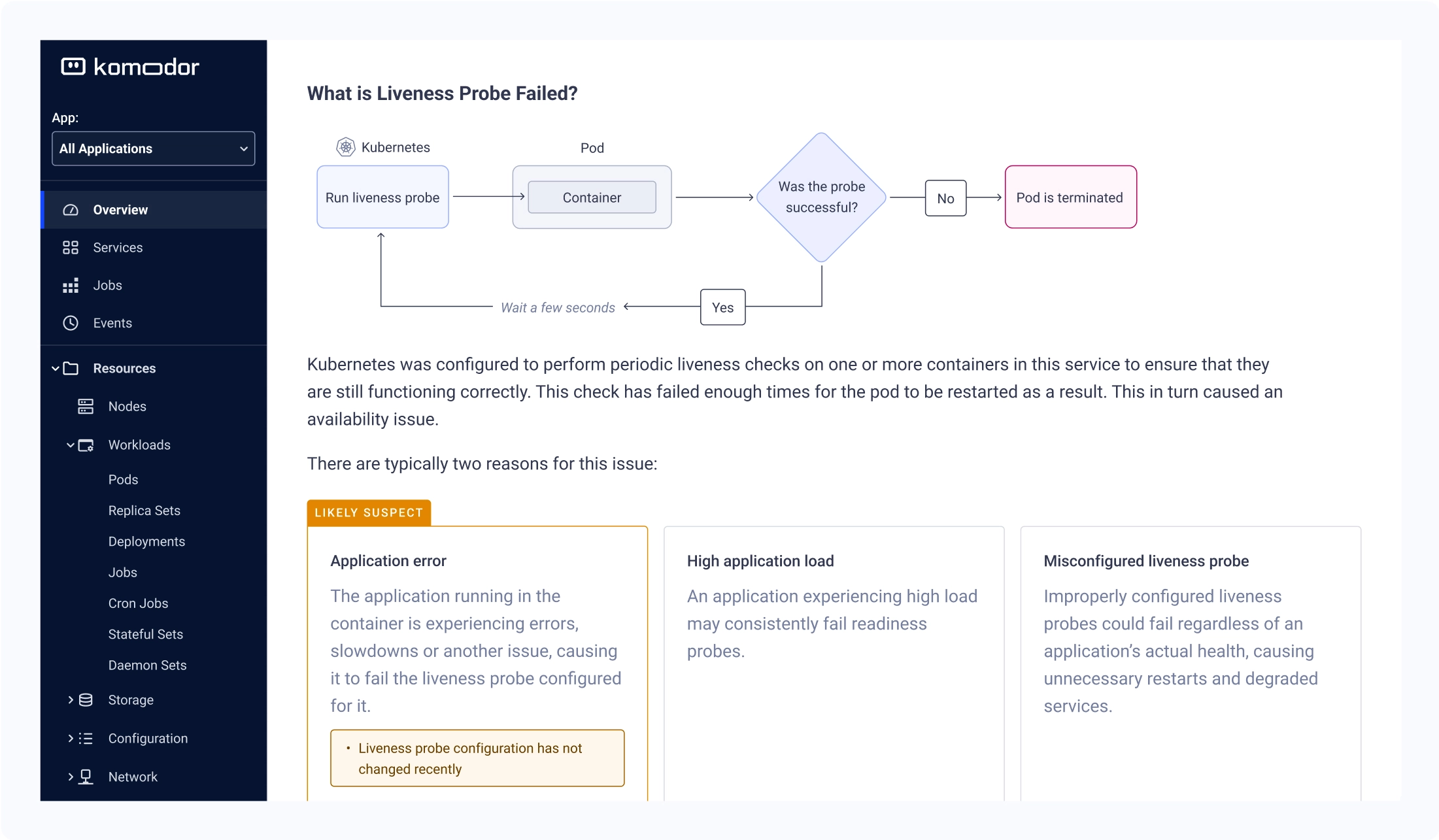This screenshot has height=840, width=1439.
Task: Select the Misconfigured liveness probe card
Action: 1191,663
